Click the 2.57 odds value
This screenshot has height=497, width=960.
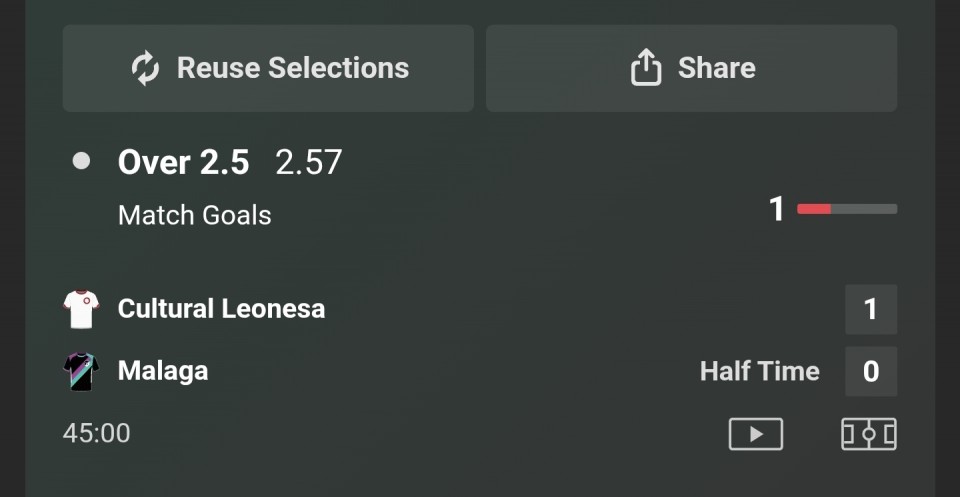(x=308, y=162)
